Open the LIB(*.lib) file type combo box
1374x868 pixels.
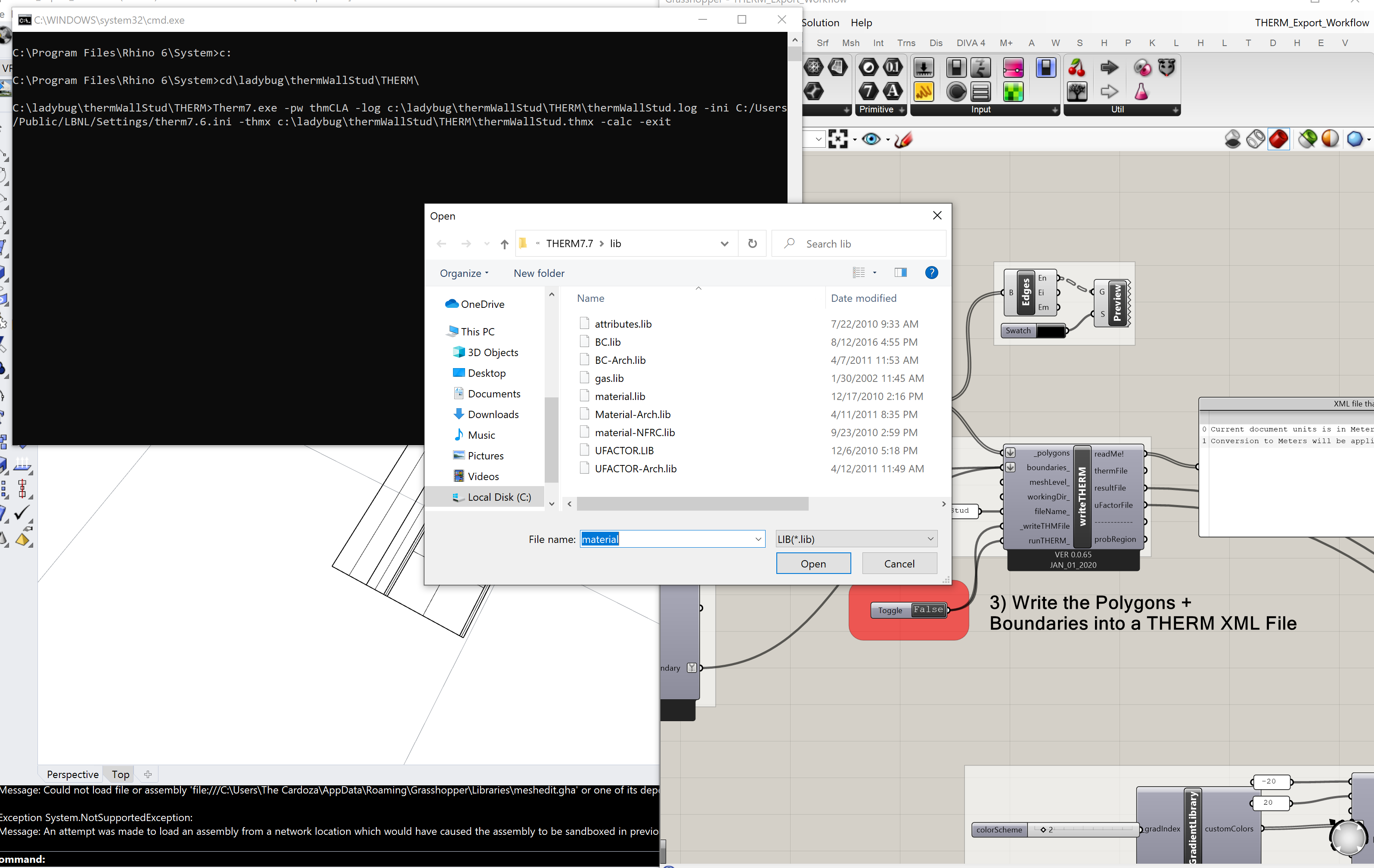(x=856, y=539)
